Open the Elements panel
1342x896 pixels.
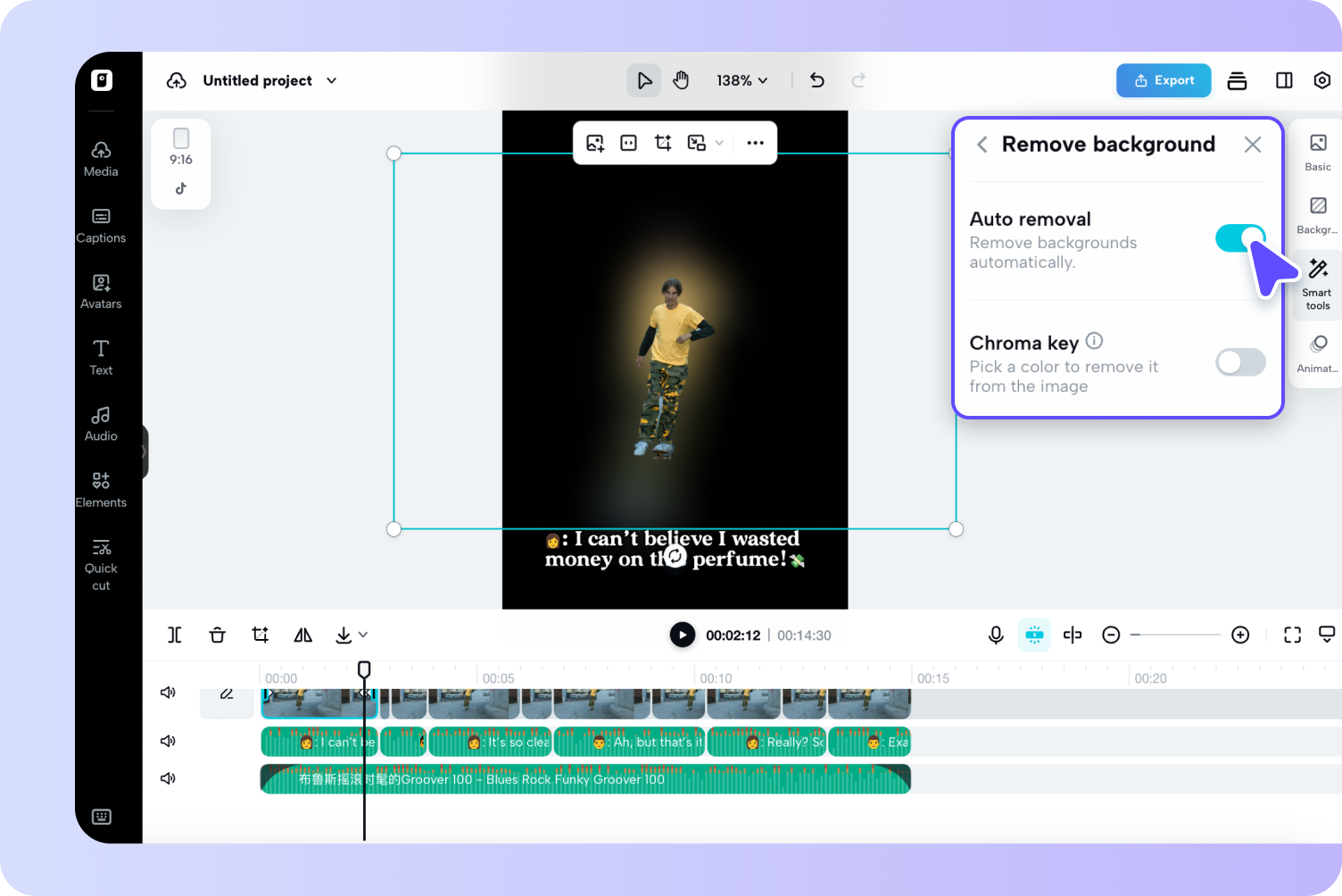[101, 490]
